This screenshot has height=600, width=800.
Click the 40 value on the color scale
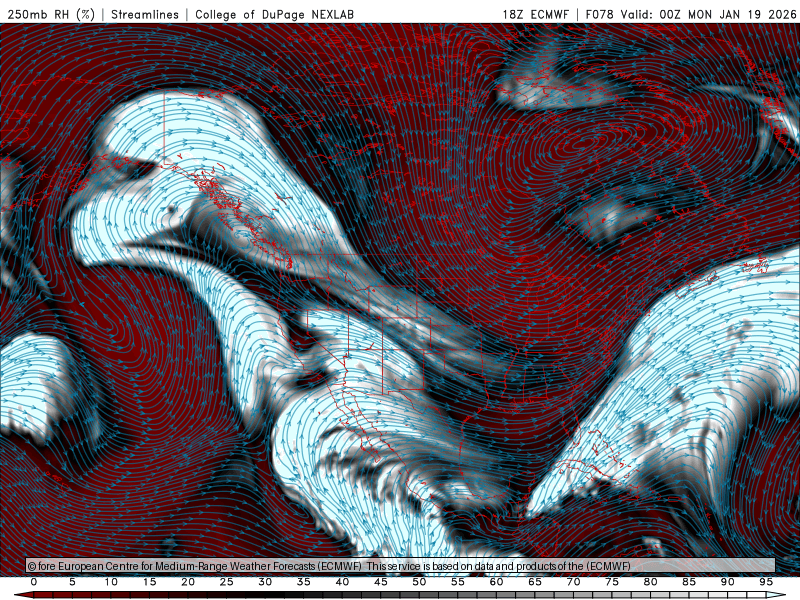(342, 582)
